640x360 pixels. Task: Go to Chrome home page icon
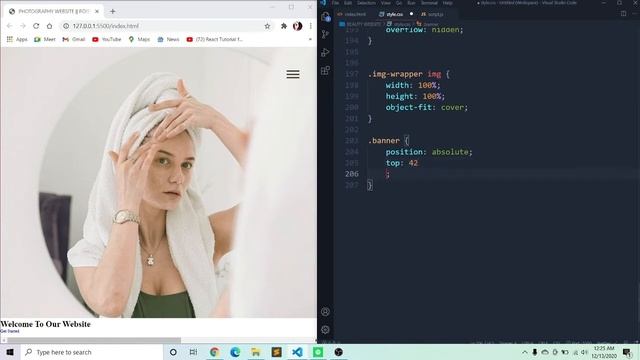tap(49, 26)
